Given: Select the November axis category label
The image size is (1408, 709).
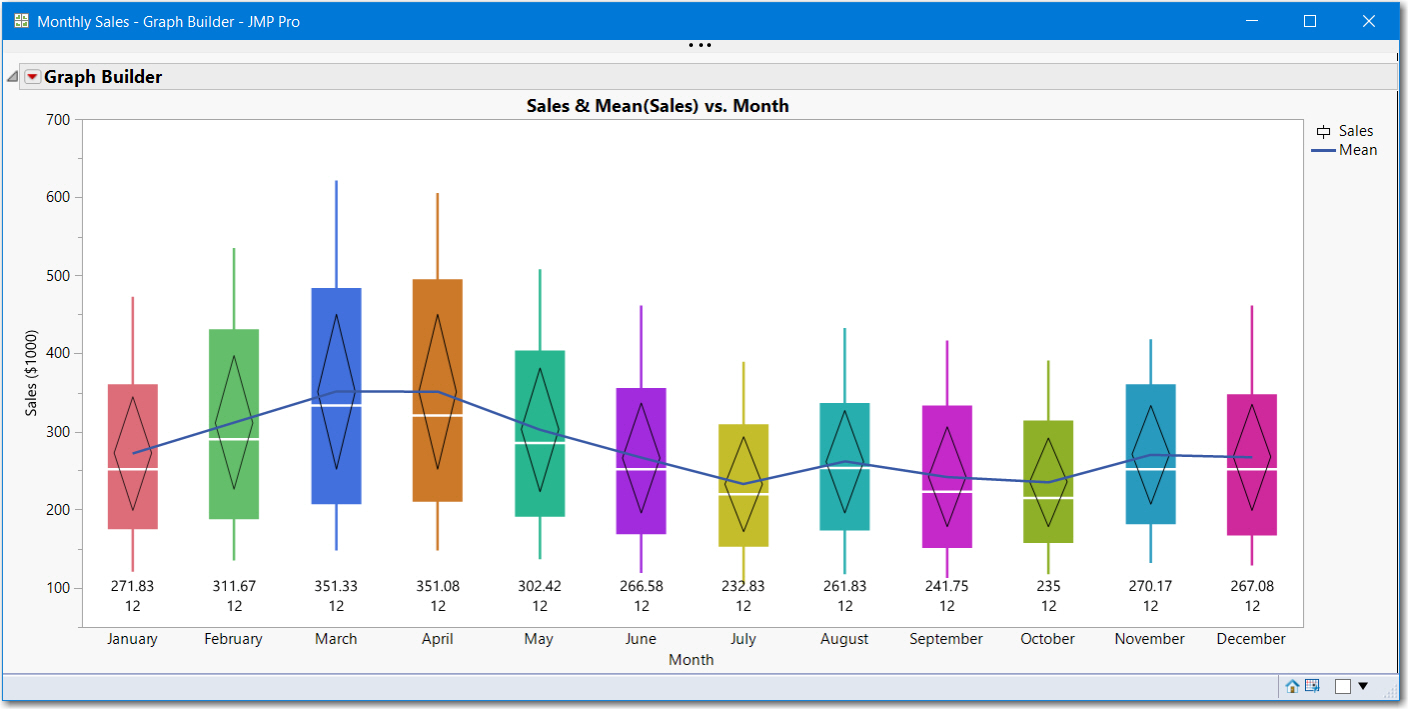Looking at the screenshot, I should (x=1150, y=639).
